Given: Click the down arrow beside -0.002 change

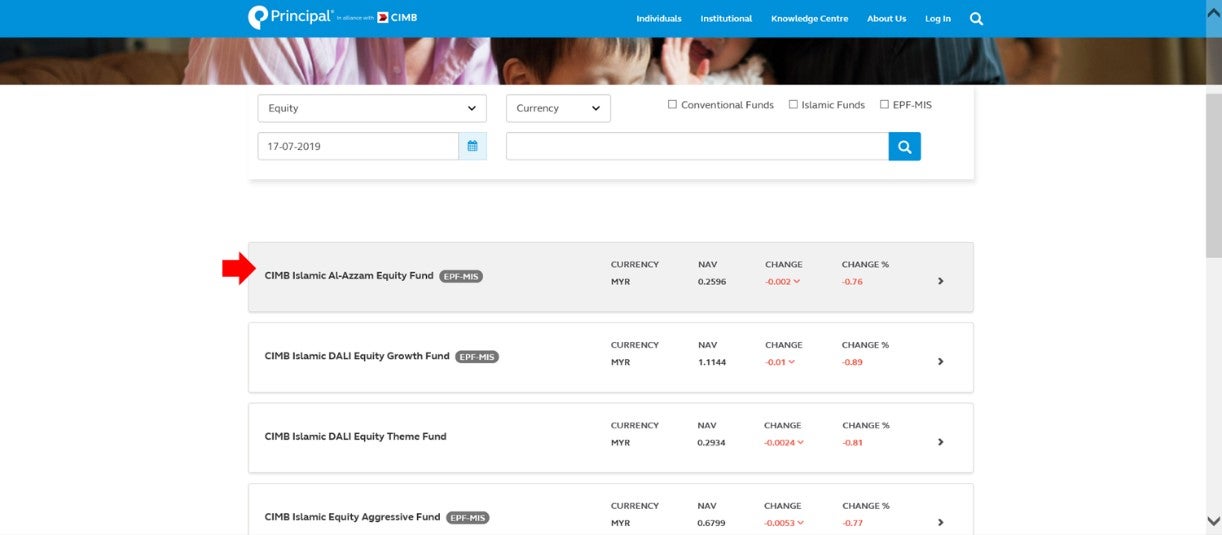Looking at the screenshot, I should click(x=797, y=282).
